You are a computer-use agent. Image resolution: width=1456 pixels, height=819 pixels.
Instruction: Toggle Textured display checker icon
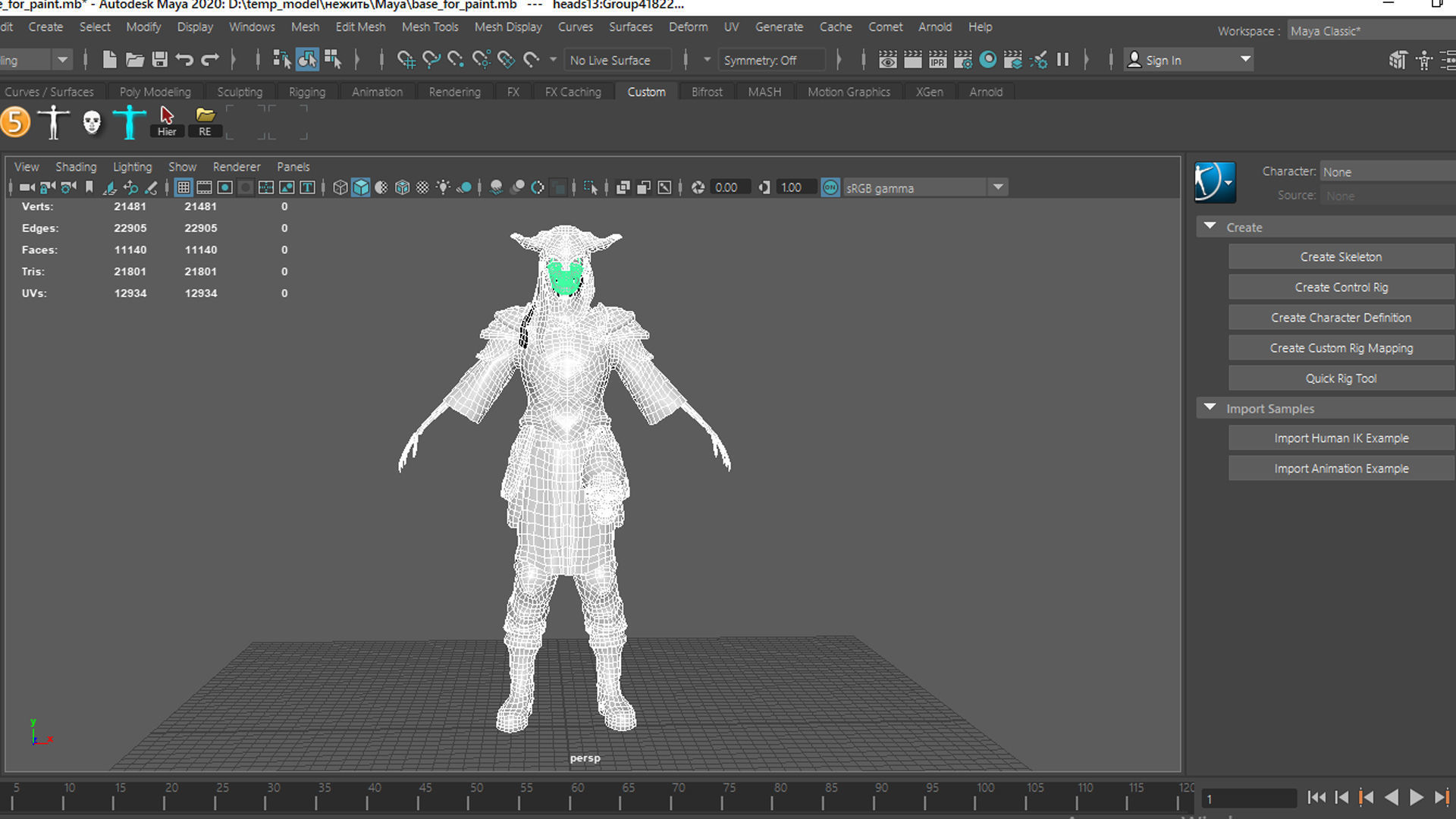[422, 187]
